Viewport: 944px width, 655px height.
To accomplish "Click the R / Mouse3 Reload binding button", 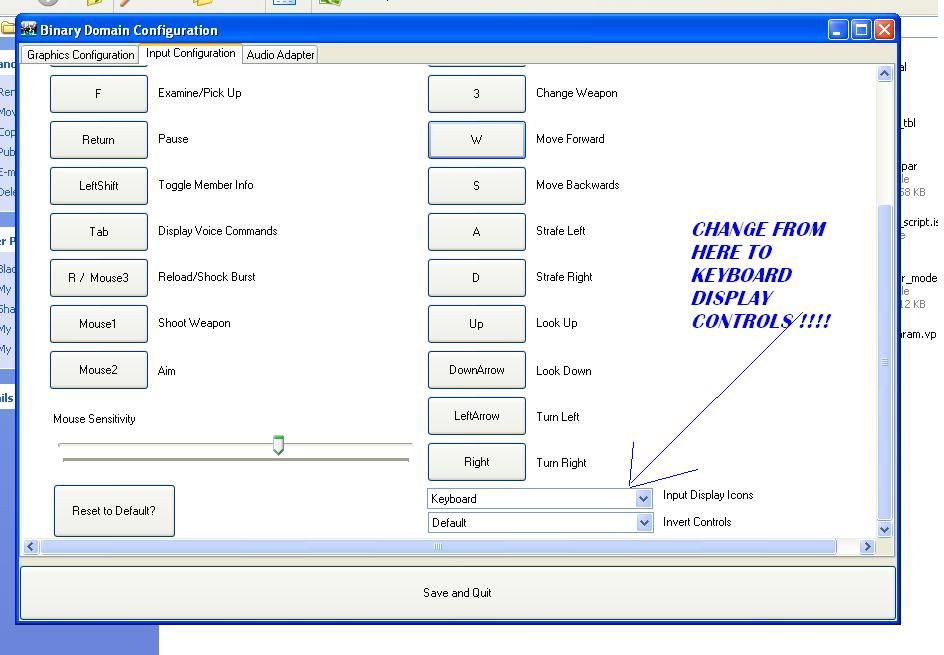I will [99, 278].
